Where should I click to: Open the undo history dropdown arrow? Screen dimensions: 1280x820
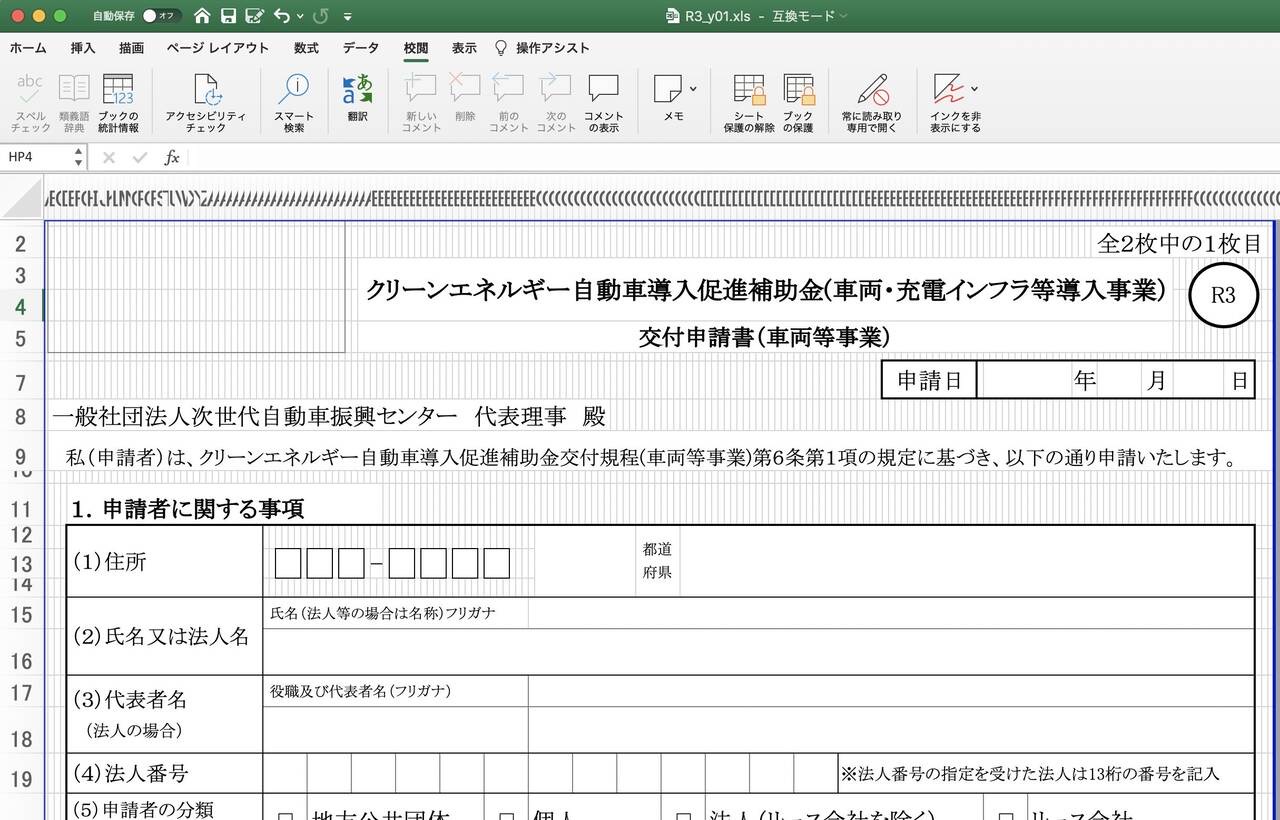click(x=300, y=16)
